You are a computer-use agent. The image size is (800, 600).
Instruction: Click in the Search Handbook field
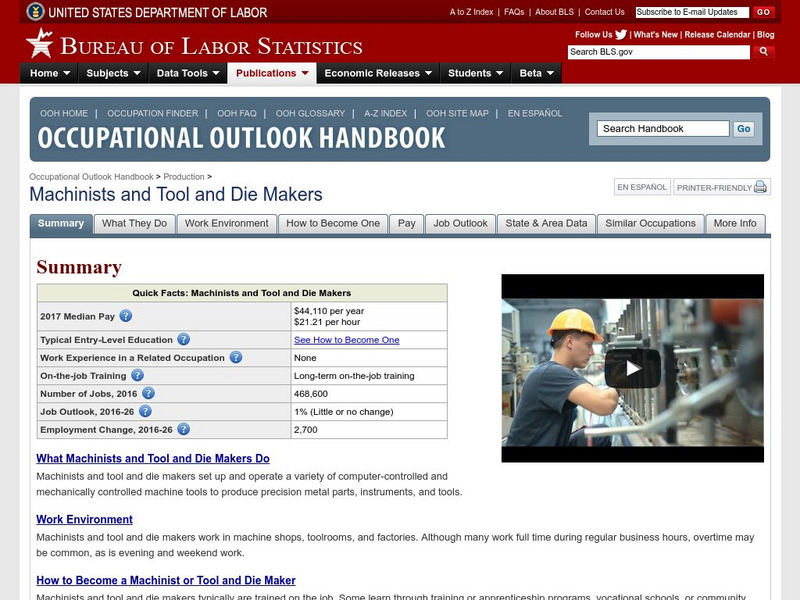pyautogui.click(x=663, y=129)
